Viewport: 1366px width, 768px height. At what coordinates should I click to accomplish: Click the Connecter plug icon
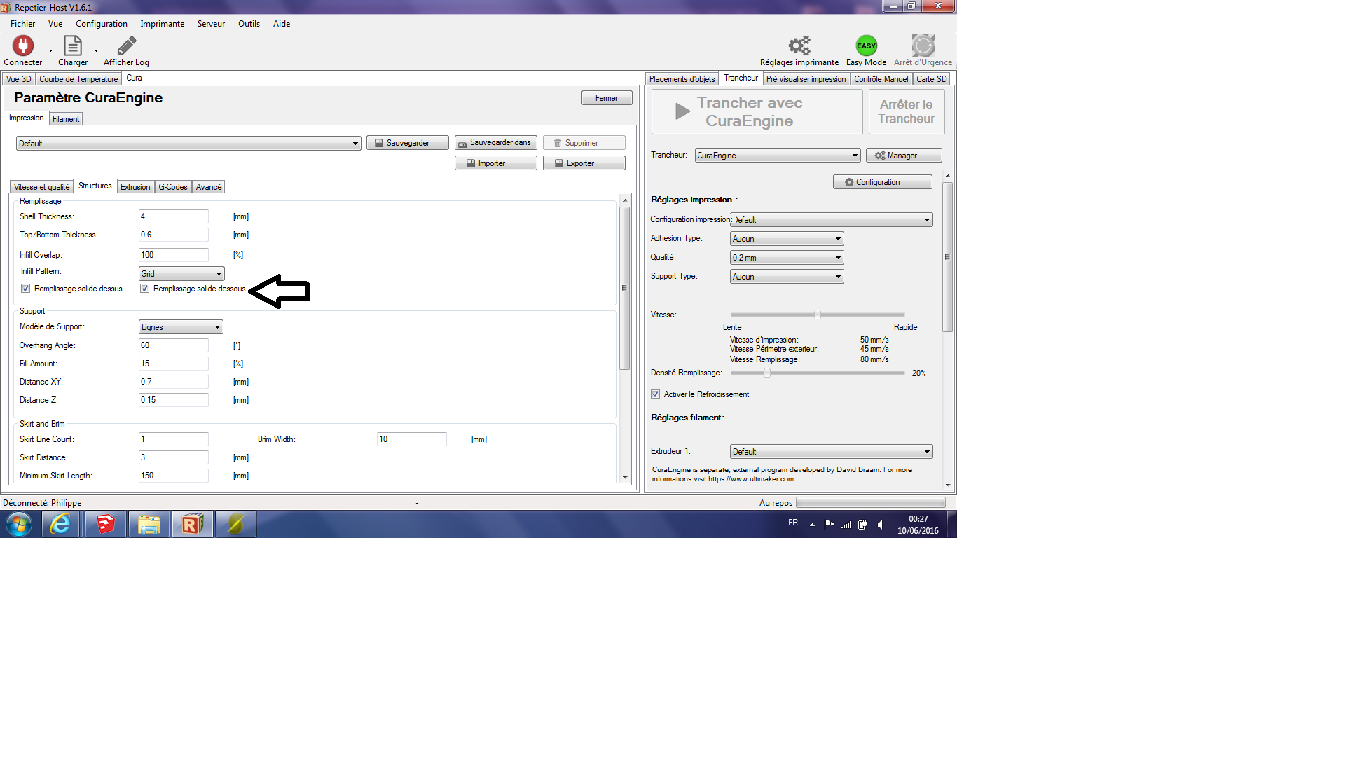pos(22,46)
